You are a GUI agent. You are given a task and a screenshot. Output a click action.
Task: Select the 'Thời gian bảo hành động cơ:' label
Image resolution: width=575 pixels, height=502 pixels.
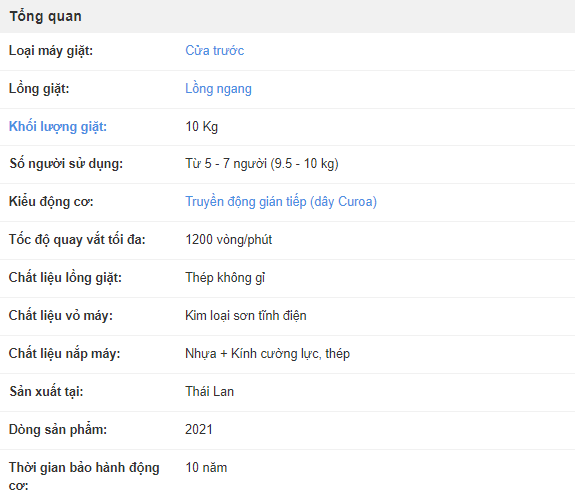[84, 476]
